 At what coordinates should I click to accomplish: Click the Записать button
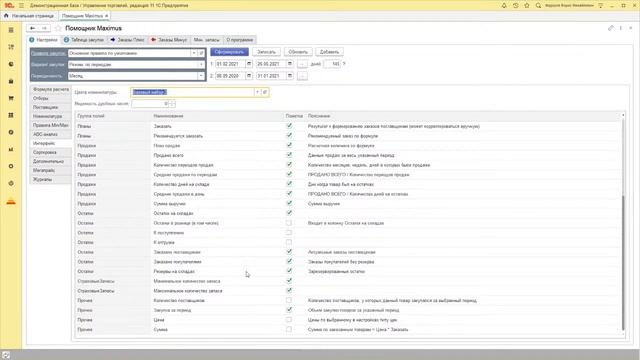266,52
